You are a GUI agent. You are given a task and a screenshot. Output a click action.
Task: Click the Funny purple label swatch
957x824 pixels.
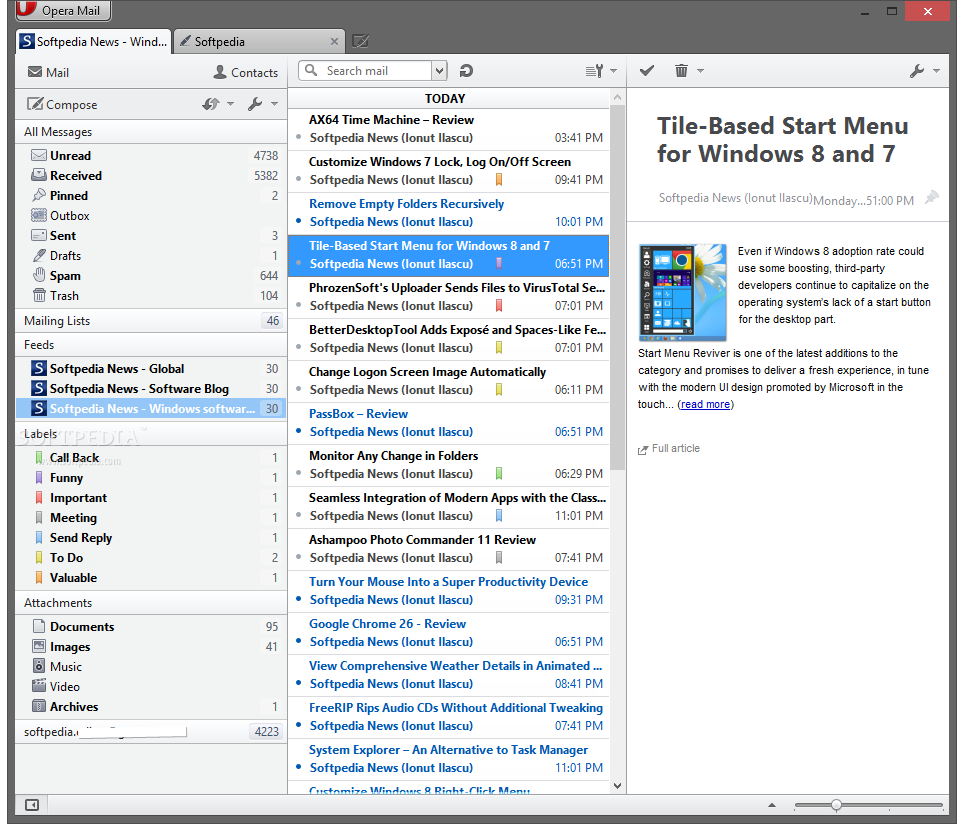click(39, 477)
